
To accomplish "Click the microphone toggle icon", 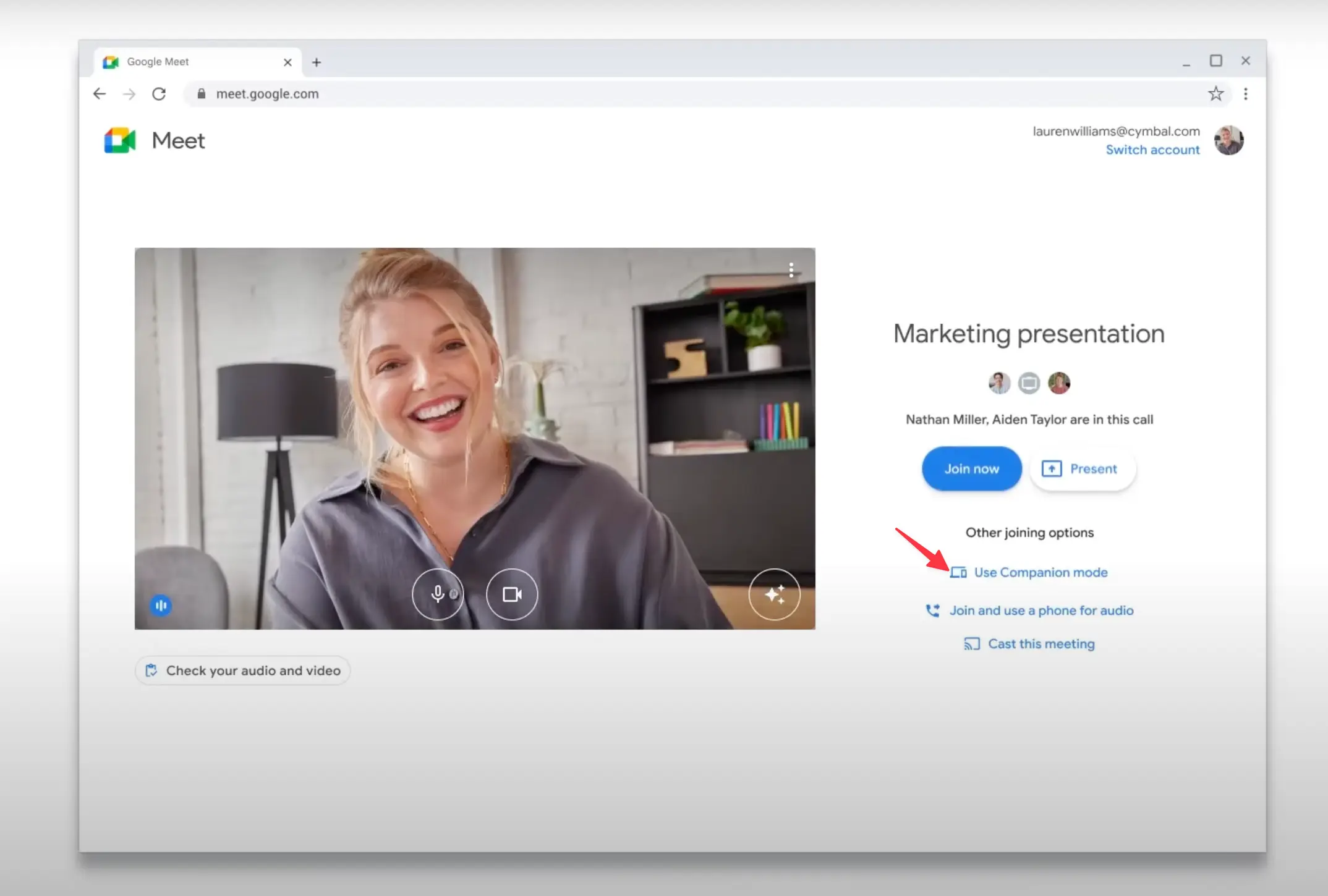I will pos(438,593).
